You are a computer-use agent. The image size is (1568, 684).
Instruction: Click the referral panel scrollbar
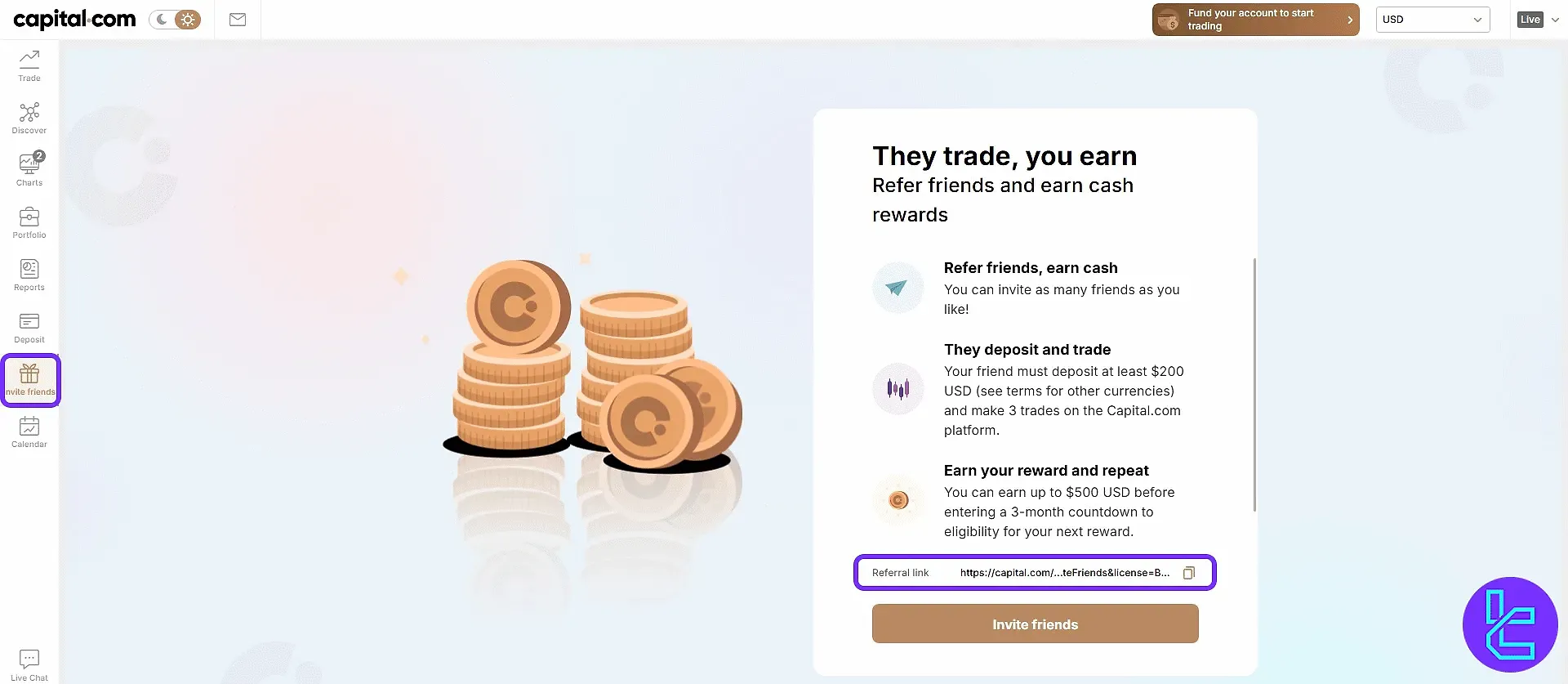click(x=1254, y=384)
